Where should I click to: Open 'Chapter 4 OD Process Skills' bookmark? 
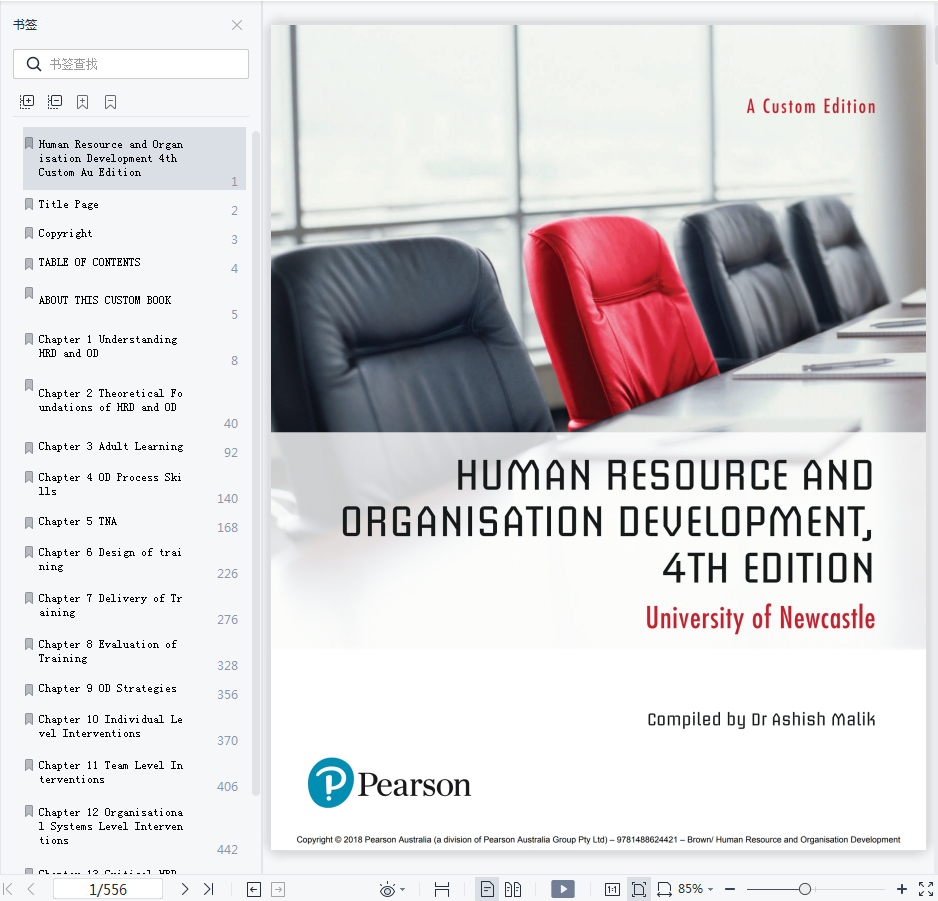(134, 485)
